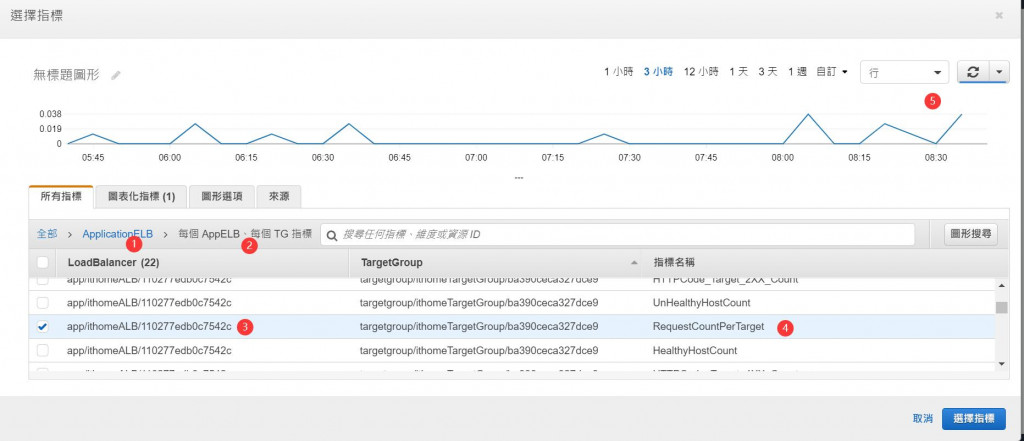Click the RequestCountPerTarget metric name

708,327
